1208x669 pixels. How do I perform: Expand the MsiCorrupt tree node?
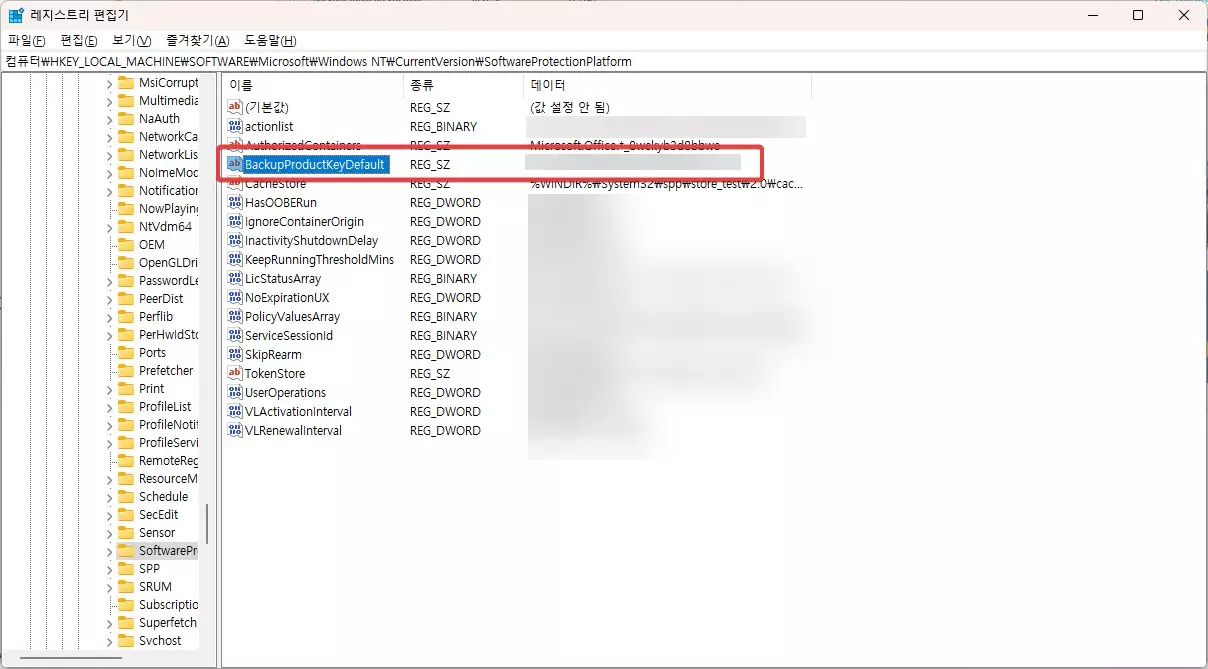pyautogui.click(x=109, y=82)
